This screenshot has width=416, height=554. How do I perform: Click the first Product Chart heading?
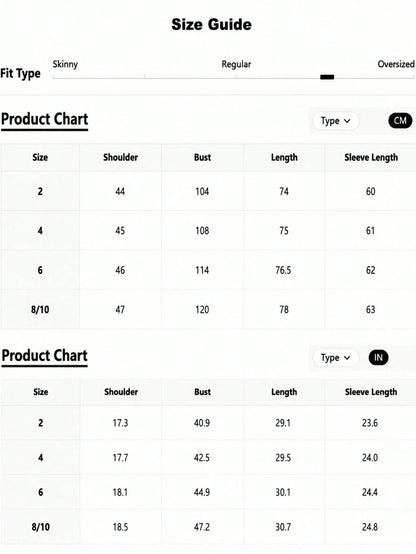pyautogui.click(x=45, y=119)
